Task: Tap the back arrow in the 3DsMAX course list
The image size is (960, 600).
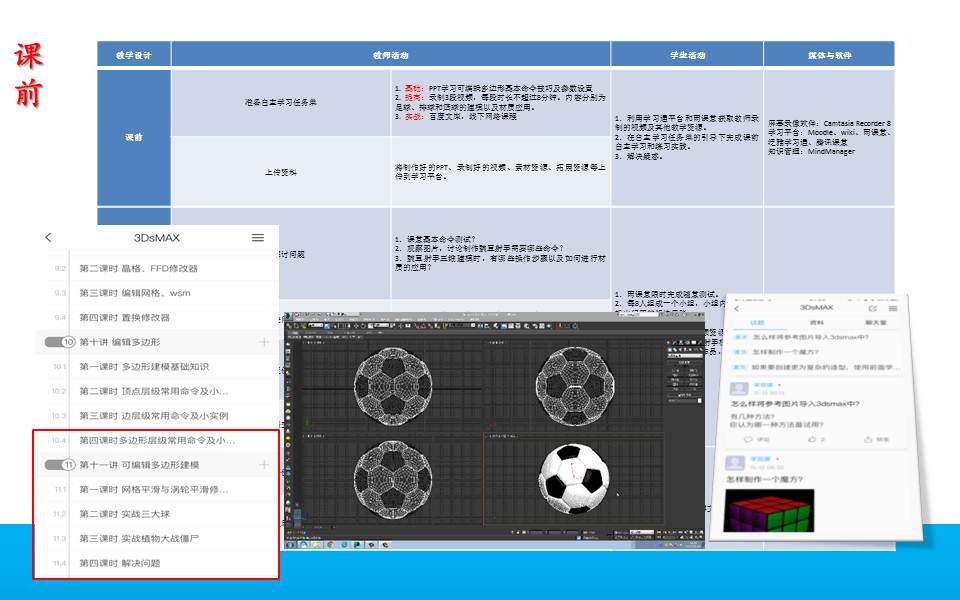Action: (x=48, y=238)
